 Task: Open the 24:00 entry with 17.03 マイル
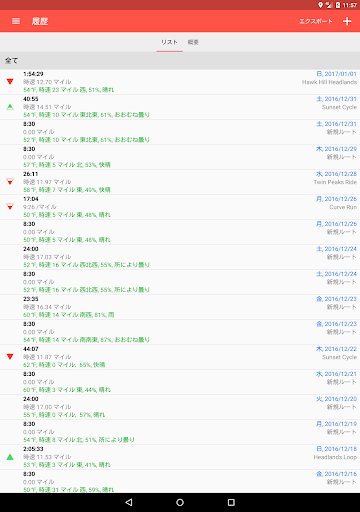pos(180,257)
